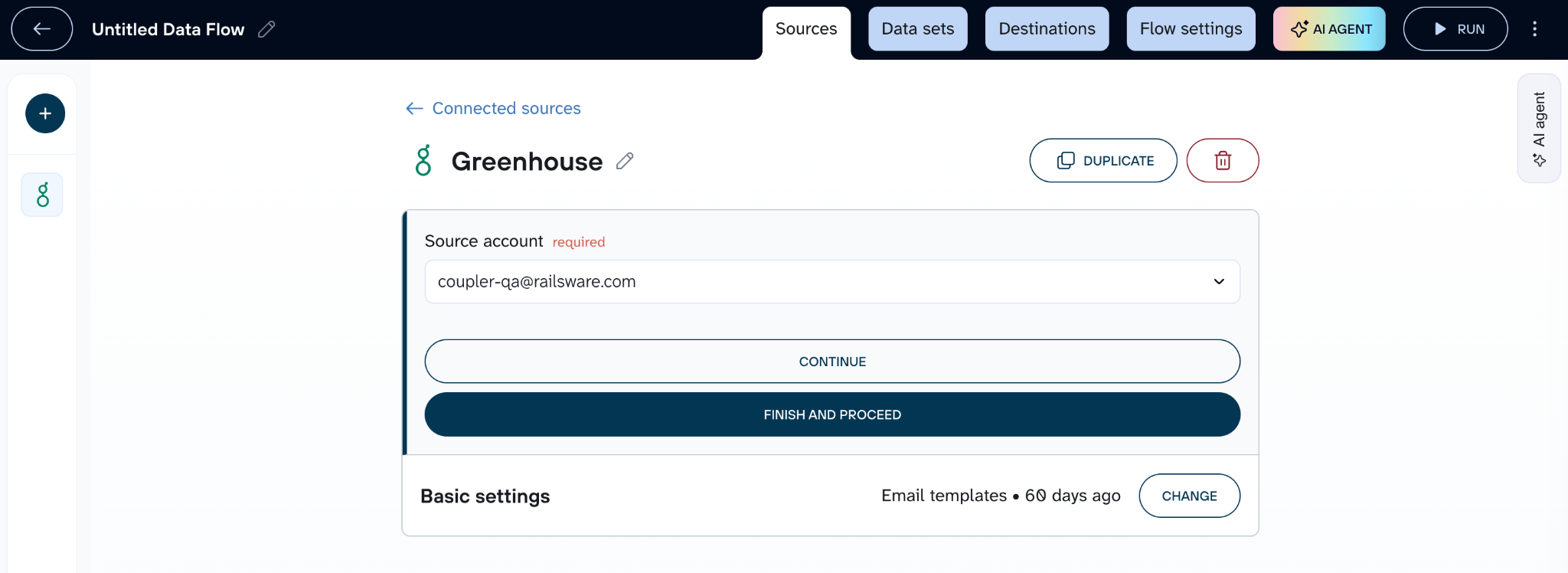Duplicate the Greenhouse source
Viewport: 1568px width, 573px height.
click(x=1103, y=160)
